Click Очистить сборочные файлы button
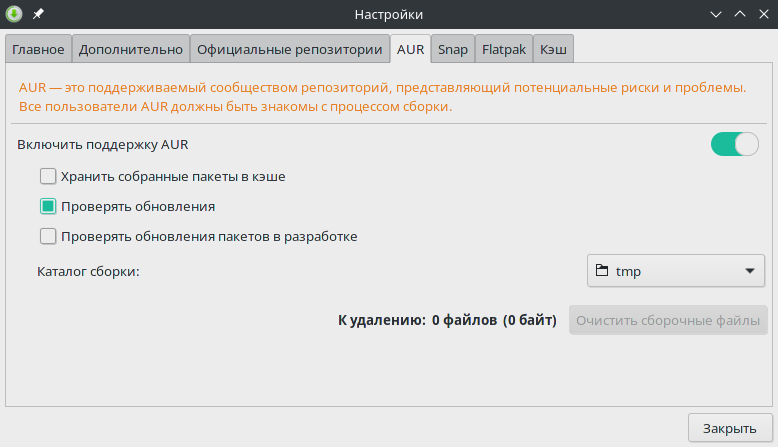Image resolution: width=778 pixels, height=447 pixels. tap(668, 320)
